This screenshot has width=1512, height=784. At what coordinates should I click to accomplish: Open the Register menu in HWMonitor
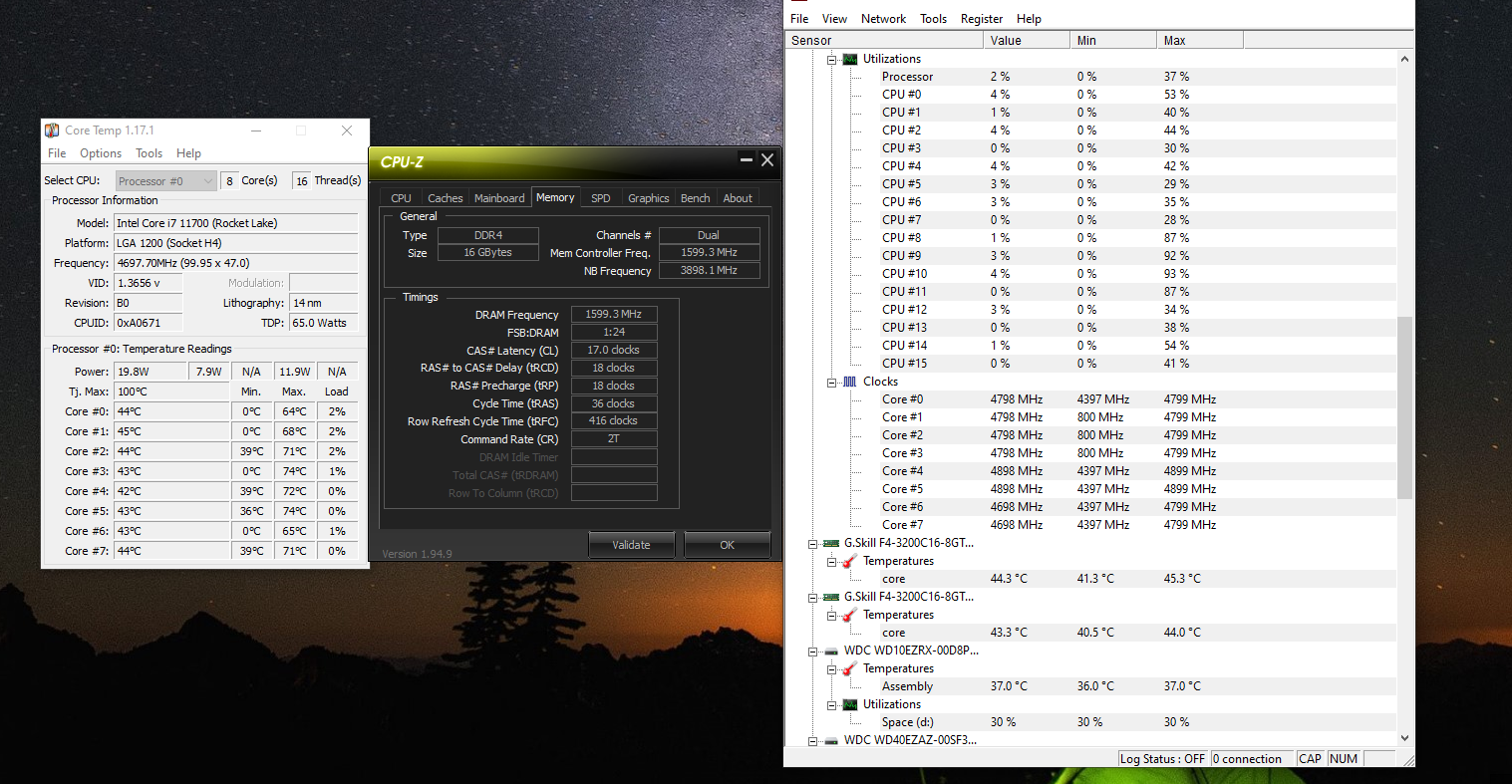click(x=982, y=19)
